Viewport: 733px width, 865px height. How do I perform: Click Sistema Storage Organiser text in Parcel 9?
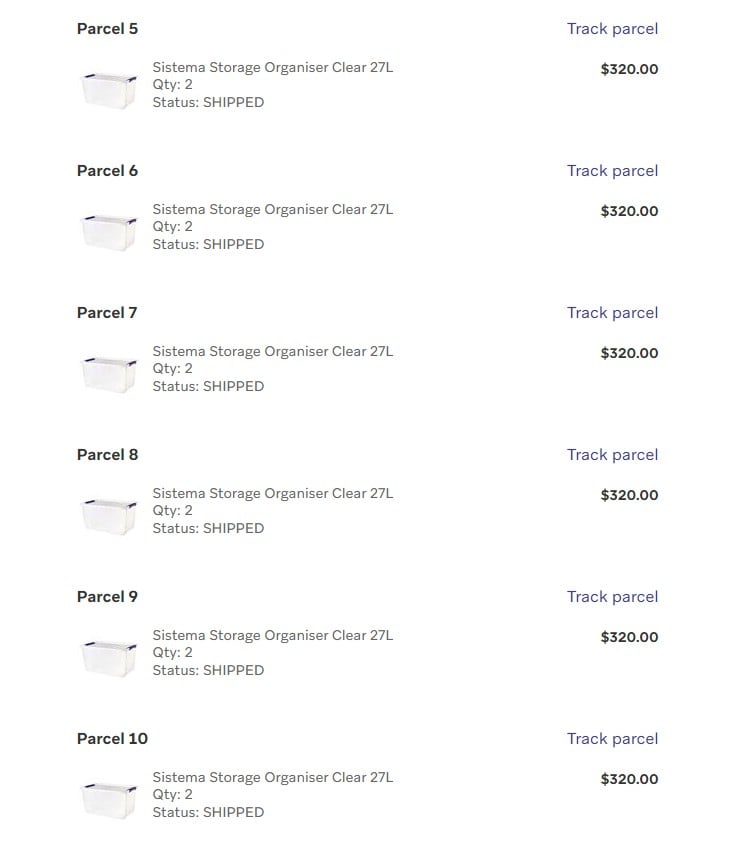click(272, 636)
